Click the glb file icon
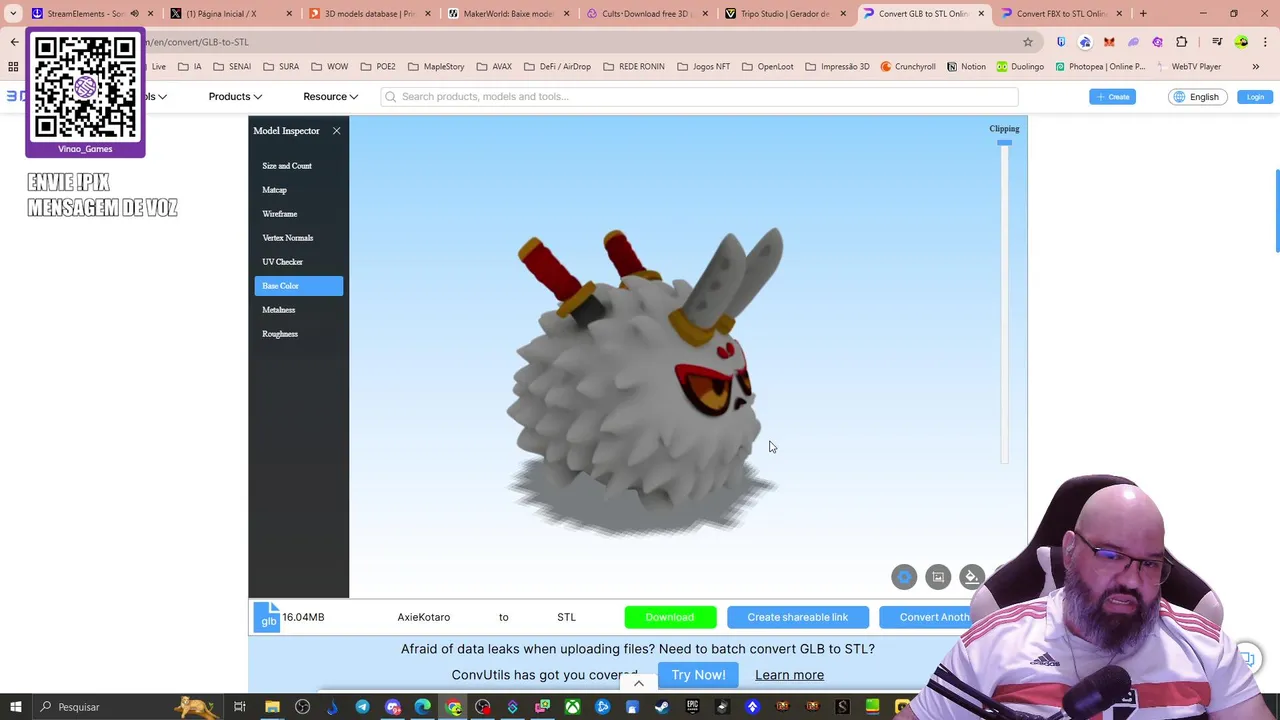This screenshot has width=1280, height=720. [x=268, y=617]
